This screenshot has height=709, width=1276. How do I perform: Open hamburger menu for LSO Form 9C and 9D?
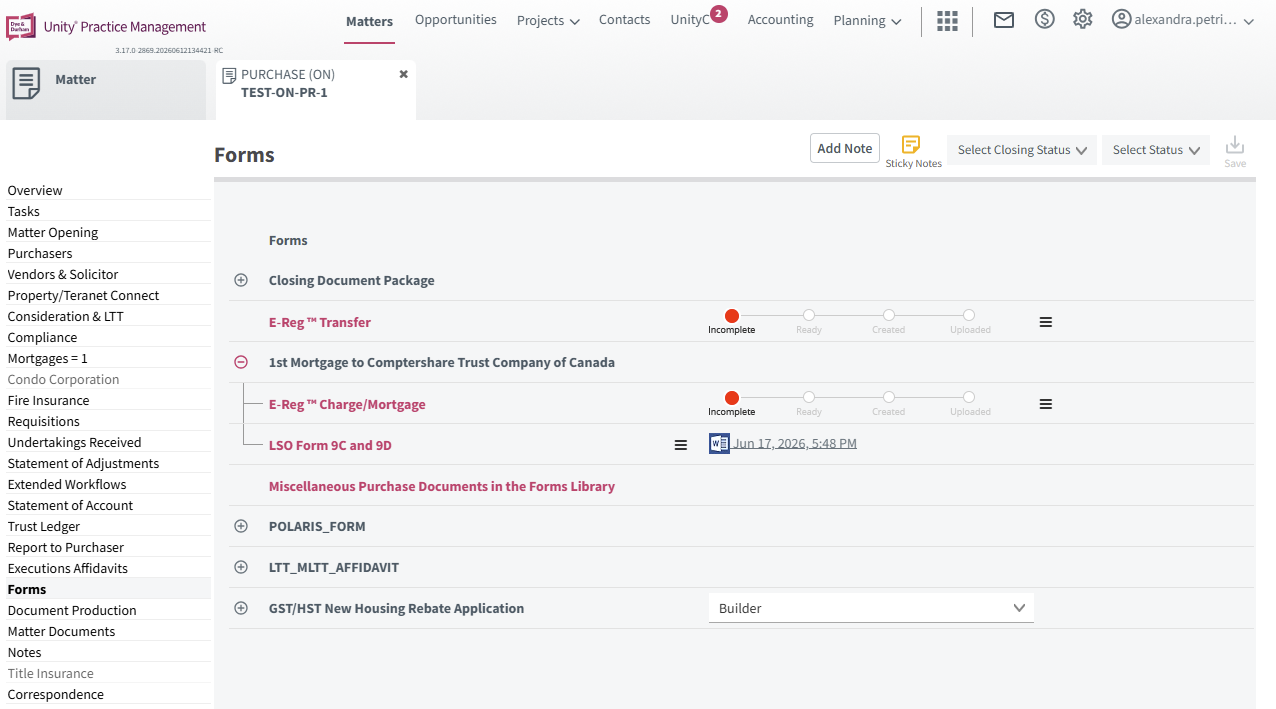[680, 445]
